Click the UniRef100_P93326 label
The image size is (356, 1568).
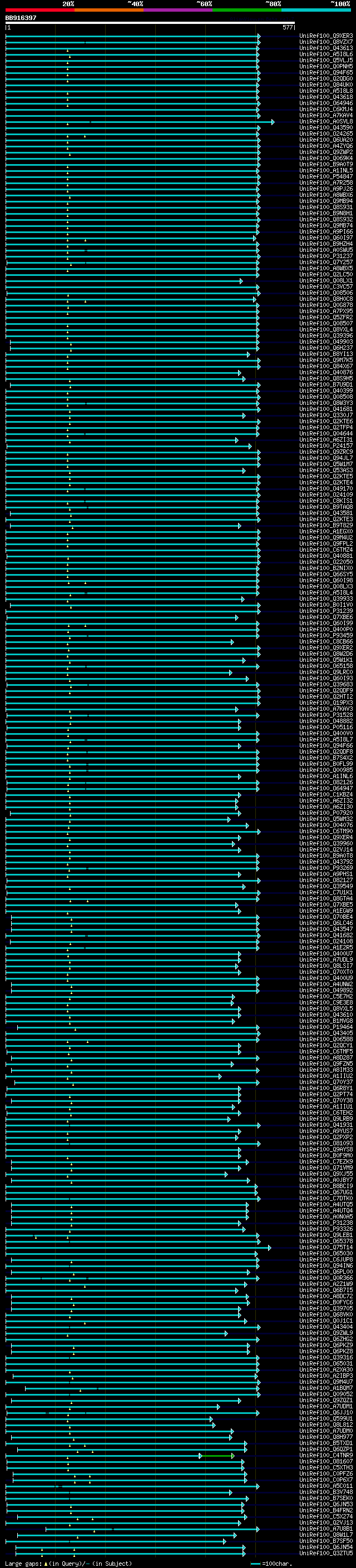[326, 1229]
